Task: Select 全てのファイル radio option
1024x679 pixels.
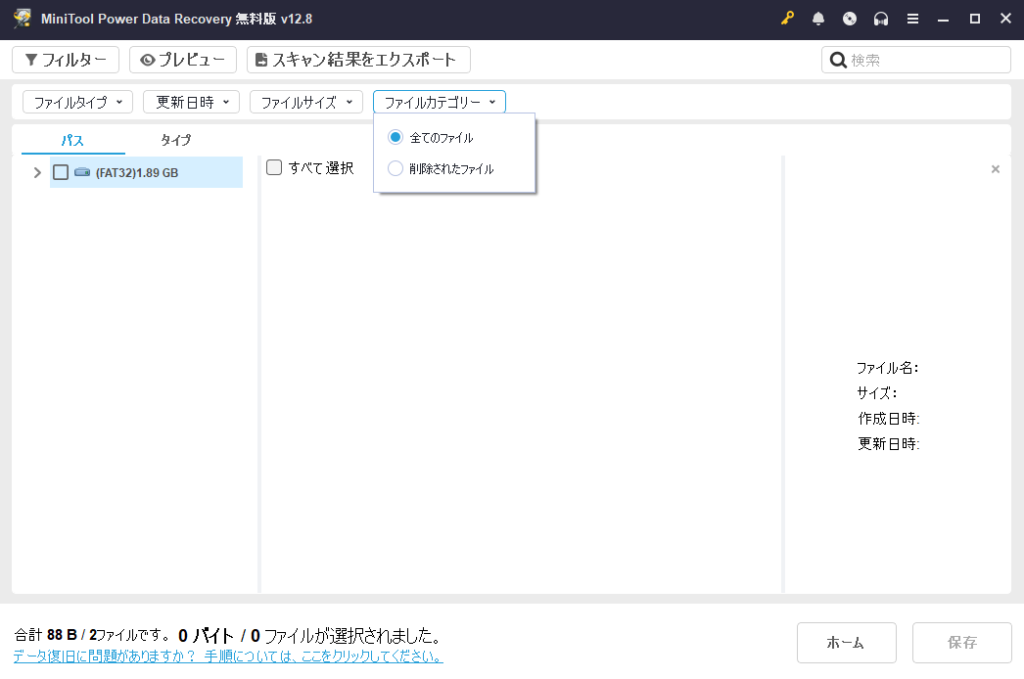Action: click(x=395, y=137)
